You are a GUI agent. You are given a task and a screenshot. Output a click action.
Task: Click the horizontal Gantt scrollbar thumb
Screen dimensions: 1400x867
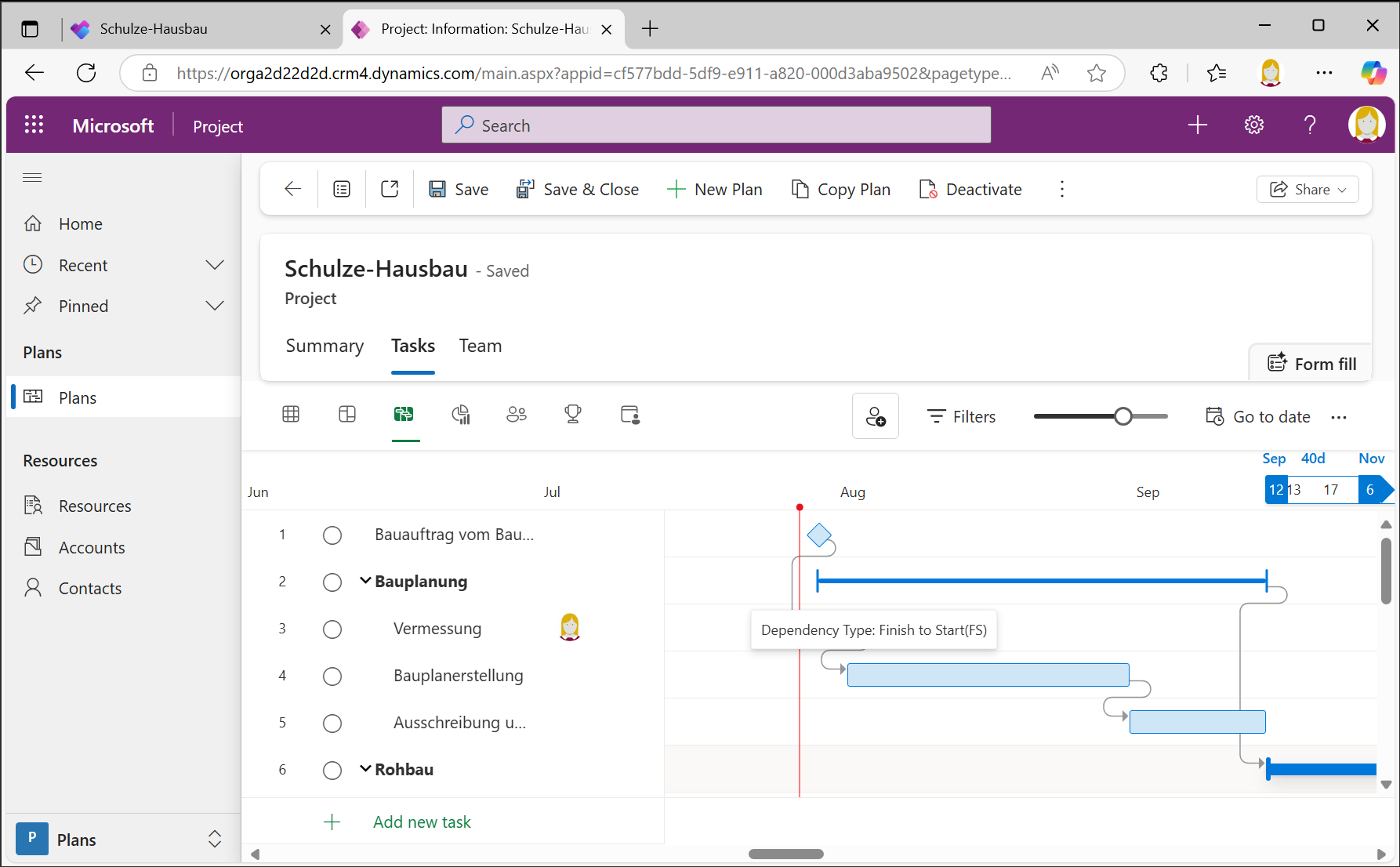pos(785,854)
